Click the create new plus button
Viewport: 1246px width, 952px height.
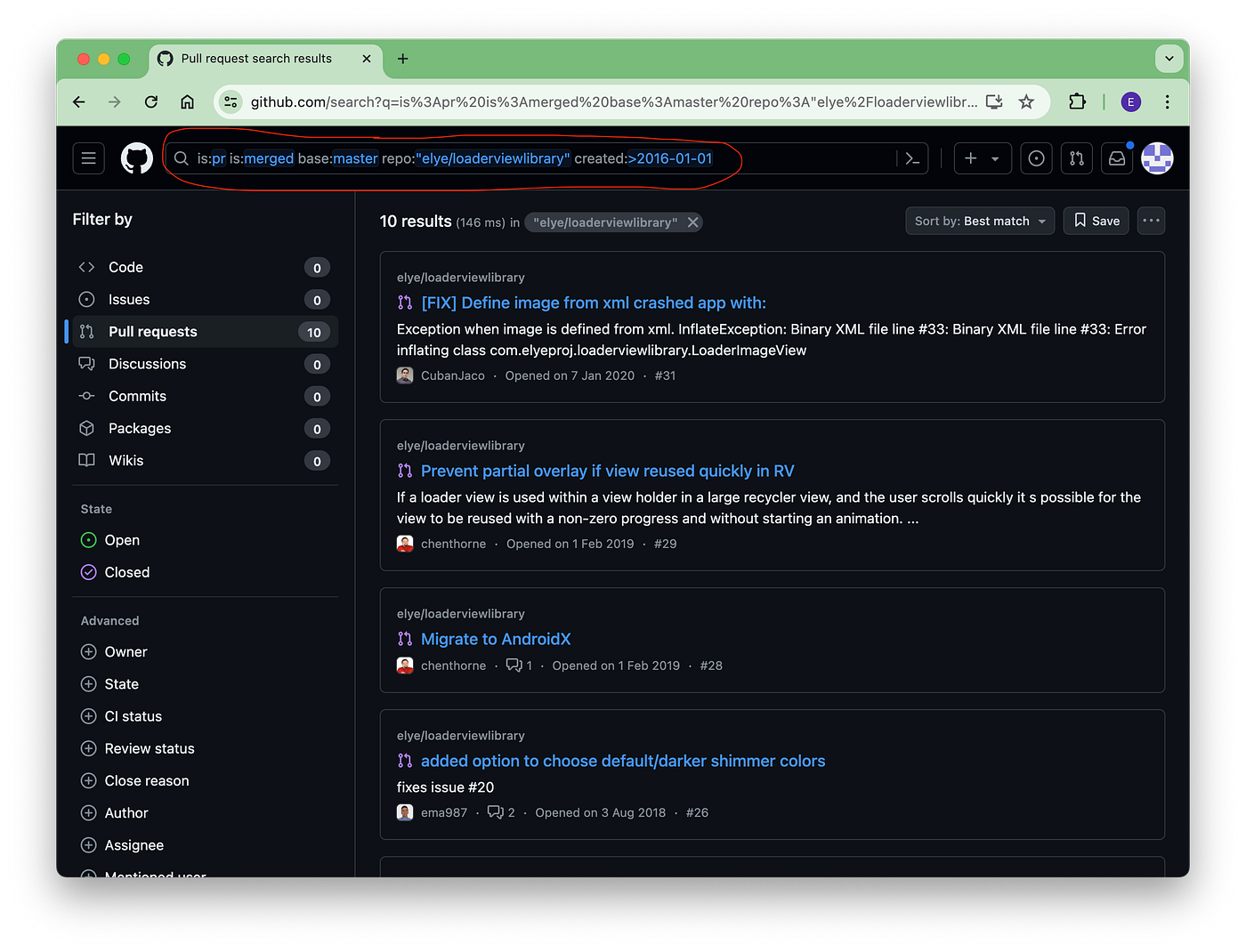point(971,158)
